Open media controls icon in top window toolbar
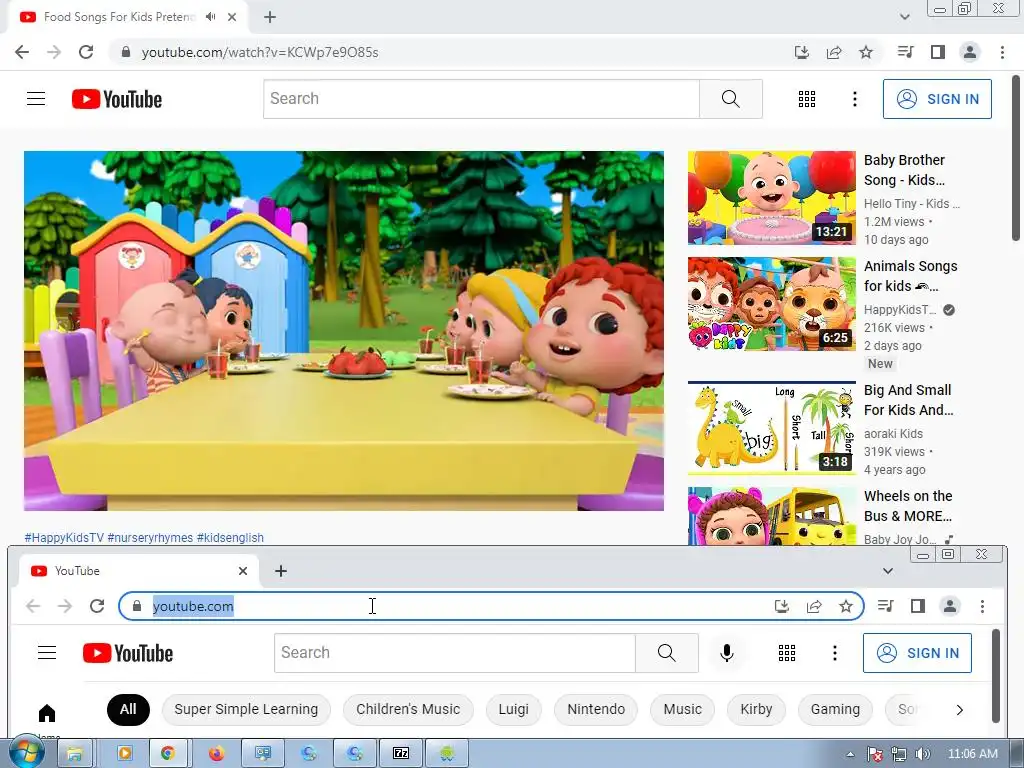 coord(906,52)
